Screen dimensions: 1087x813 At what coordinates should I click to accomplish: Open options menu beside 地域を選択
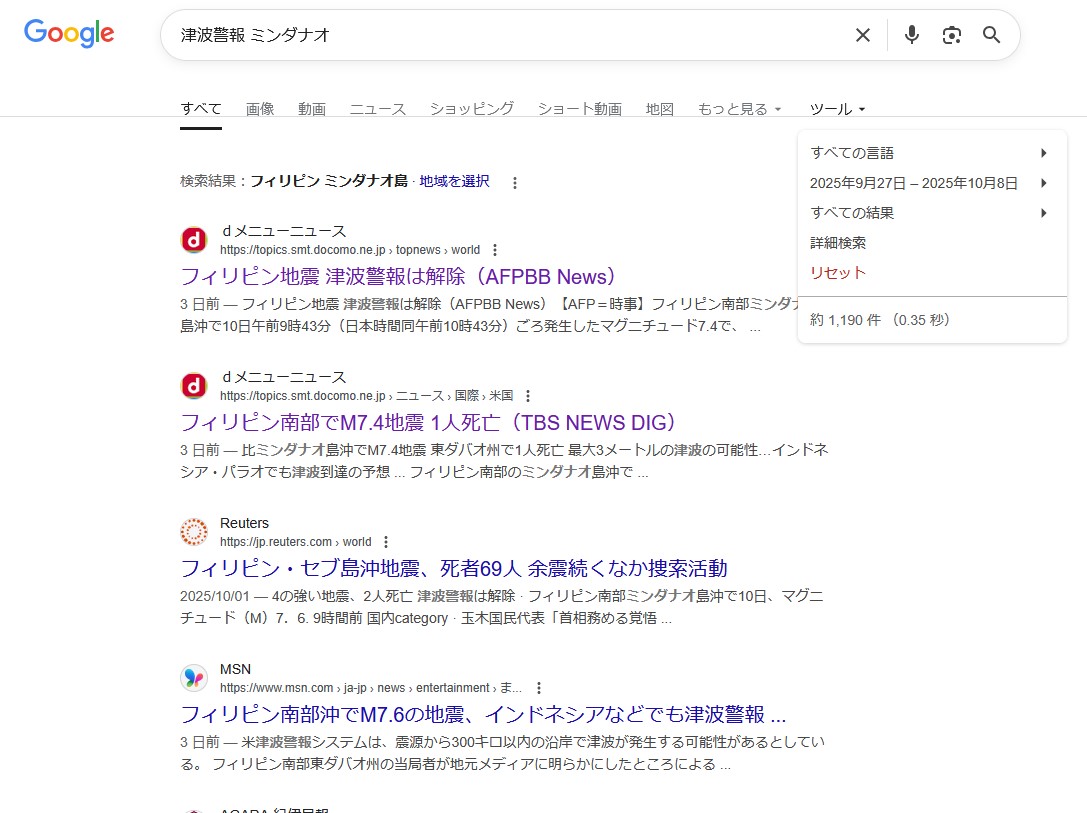pyautogui.click(x=515, y=183)
